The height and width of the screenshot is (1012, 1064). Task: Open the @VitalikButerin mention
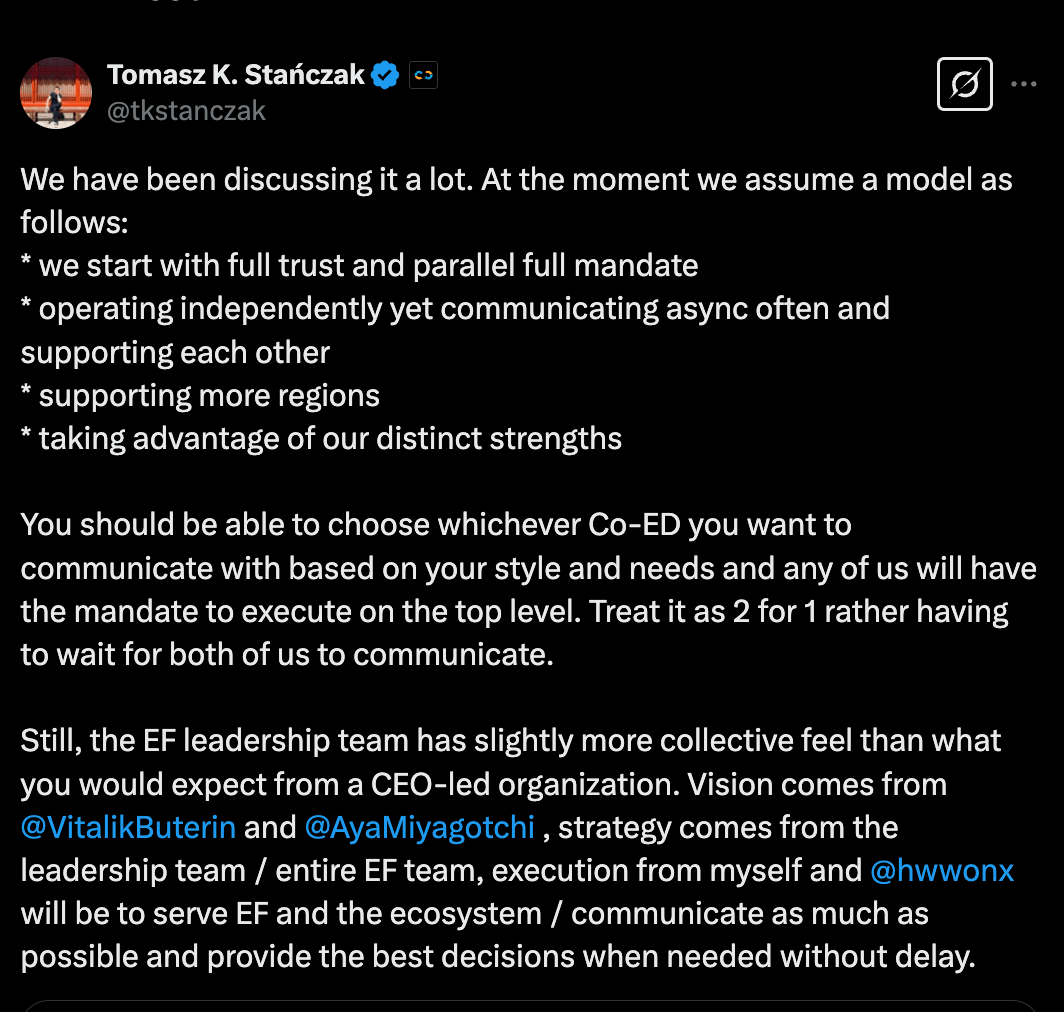pyautogui.click(x=128, y=827)
